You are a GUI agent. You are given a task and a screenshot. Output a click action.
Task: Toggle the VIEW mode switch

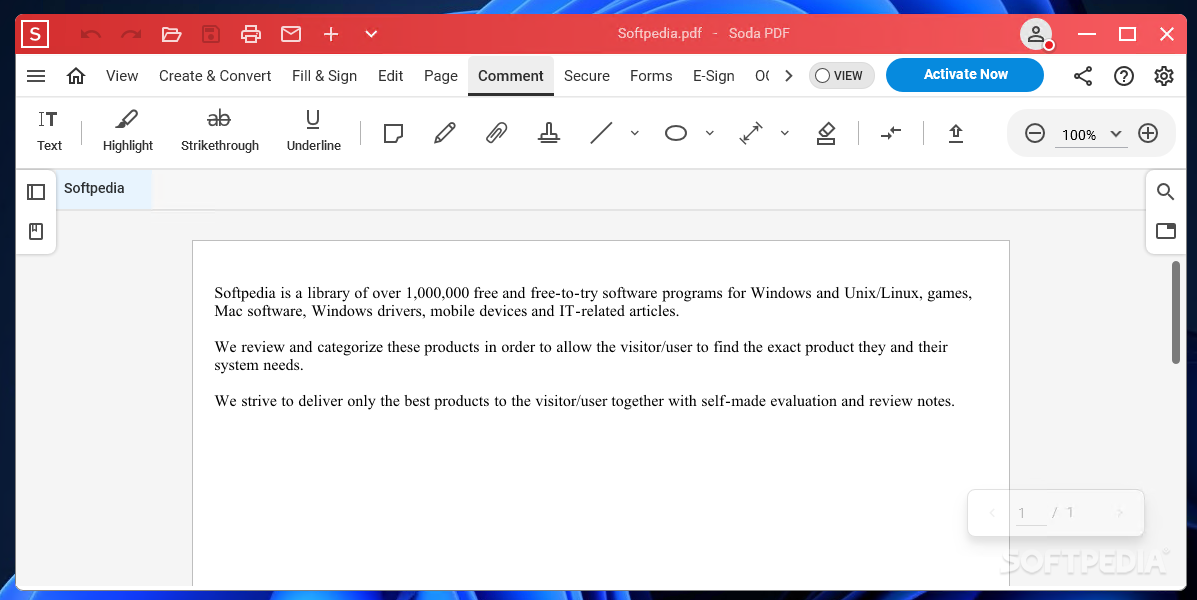point(841,76)
